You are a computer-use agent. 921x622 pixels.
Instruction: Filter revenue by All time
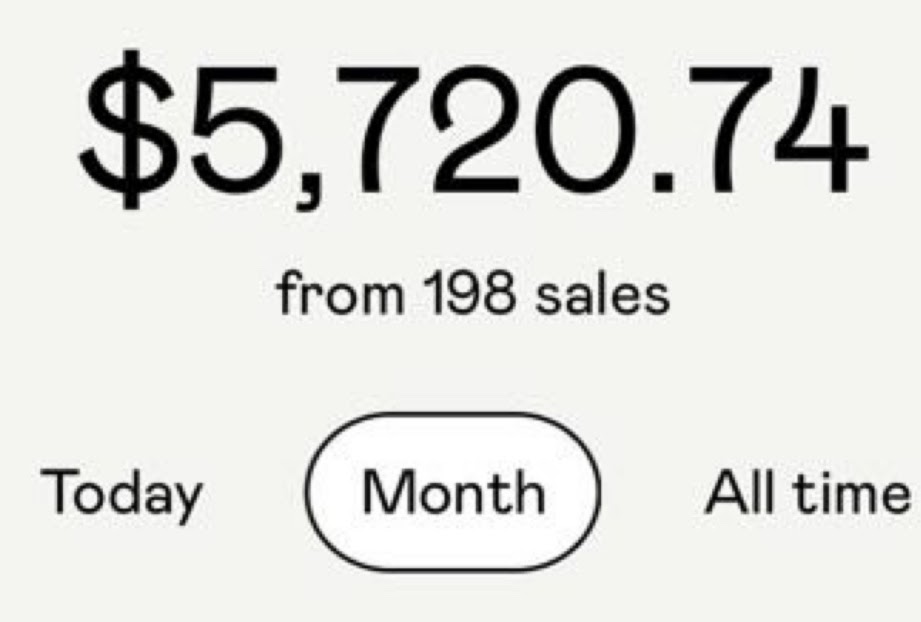[806, 492]
